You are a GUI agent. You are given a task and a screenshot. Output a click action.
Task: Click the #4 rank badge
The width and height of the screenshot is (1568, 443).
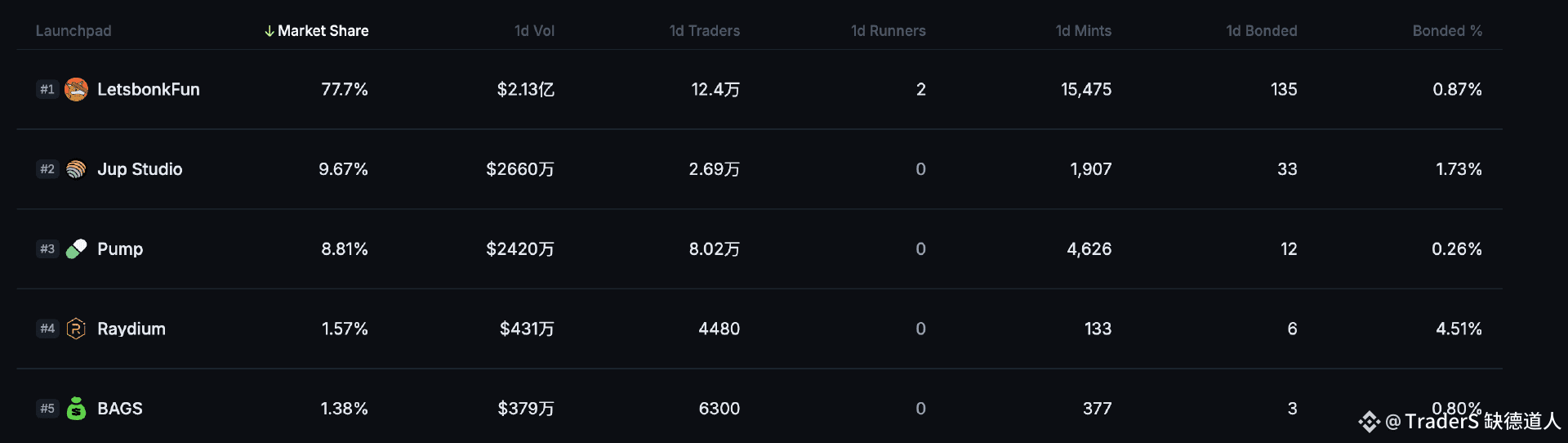47,329
